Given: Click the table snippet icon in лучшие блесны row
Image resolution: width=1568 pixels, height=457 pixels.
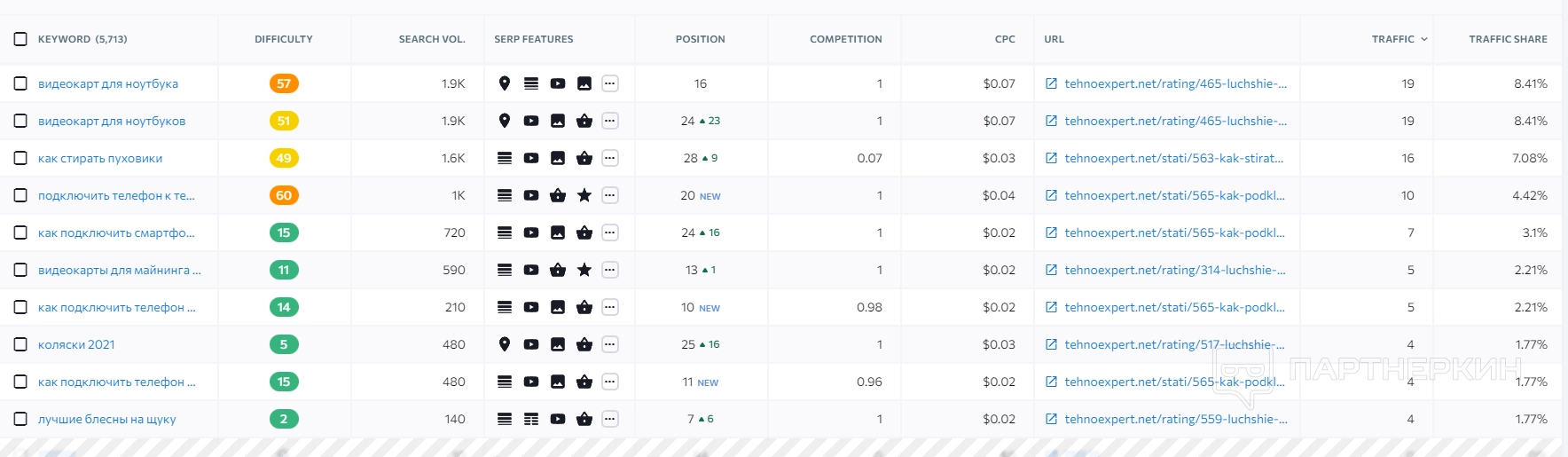Looking at the screenshot, I should [531, 419].
